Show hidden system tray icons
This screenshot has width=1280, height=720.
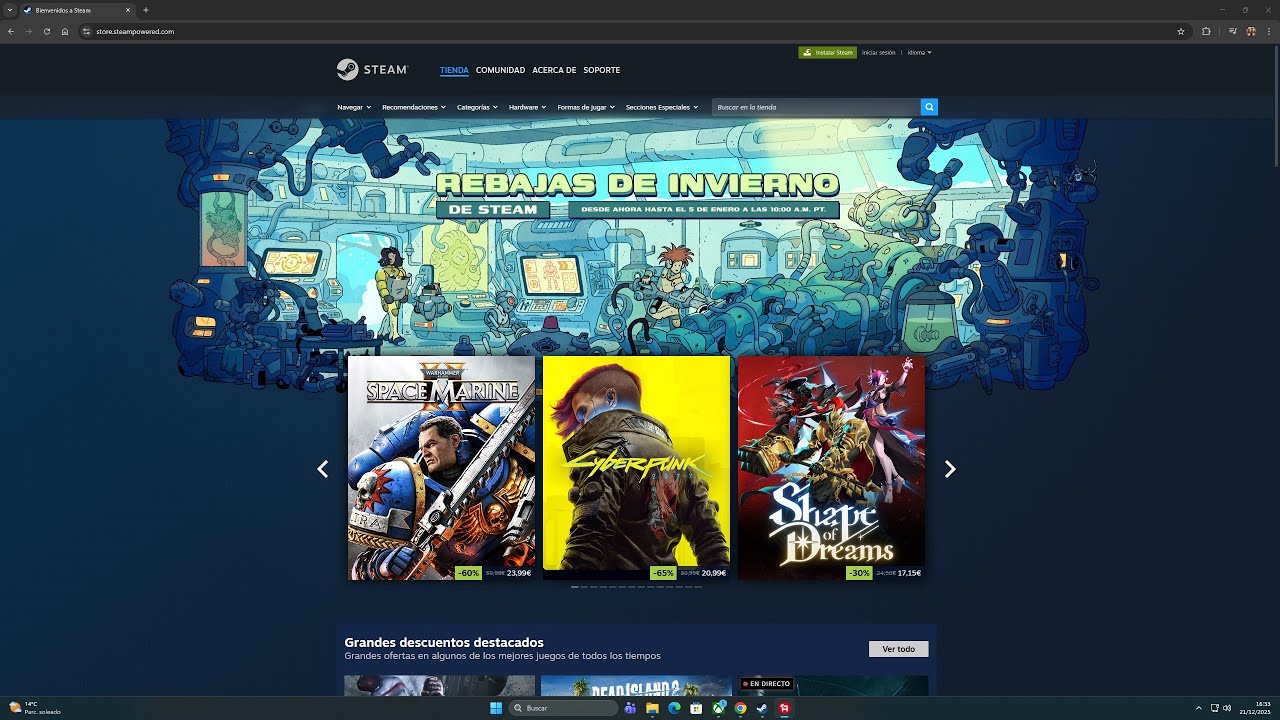pos(1199,708)
